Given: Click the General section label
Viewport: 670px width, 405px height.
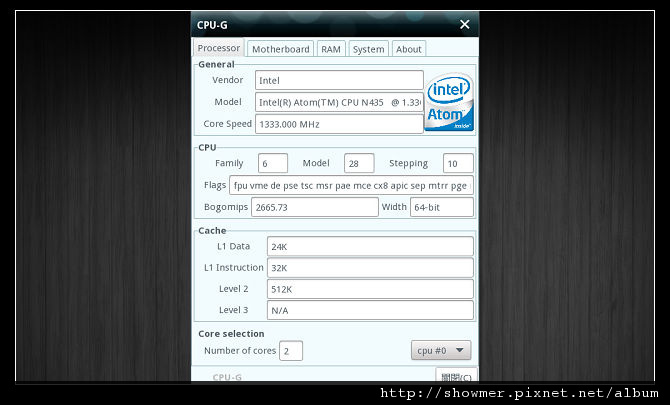Looking at the screenshot, I should click(x=216, y=65).
